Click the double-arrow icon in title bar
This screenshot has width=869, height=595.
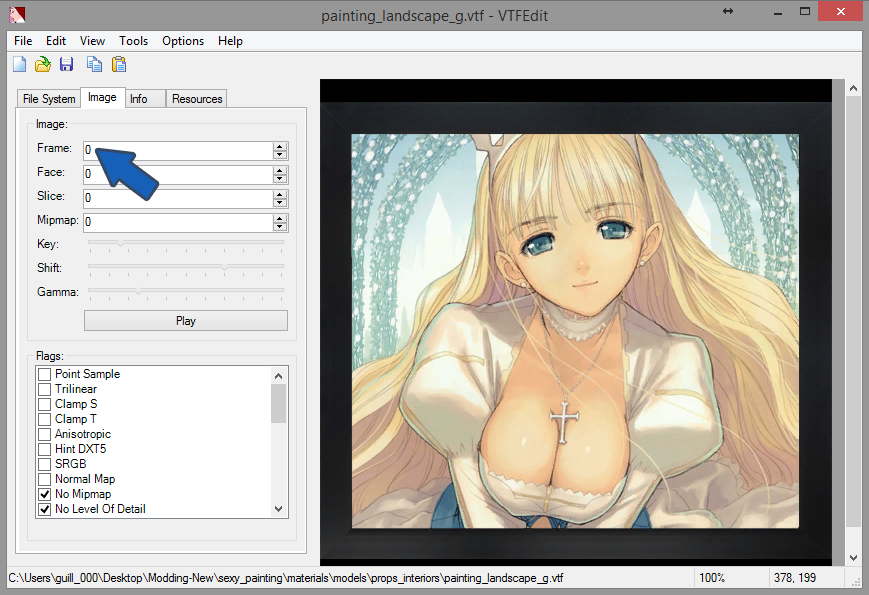(x=728, y=11)
